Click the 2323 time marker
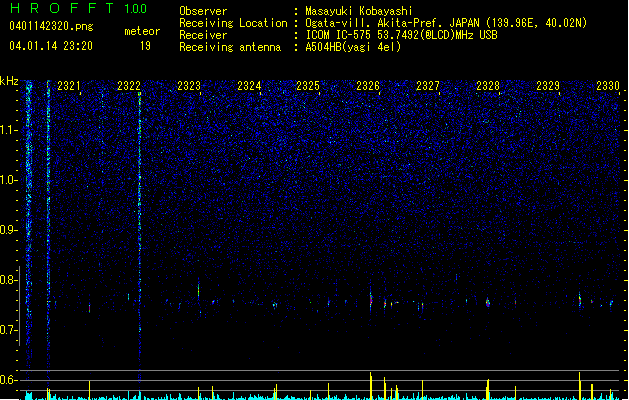The height and width of the screenshot is (400, 629). tap(189, 86)
